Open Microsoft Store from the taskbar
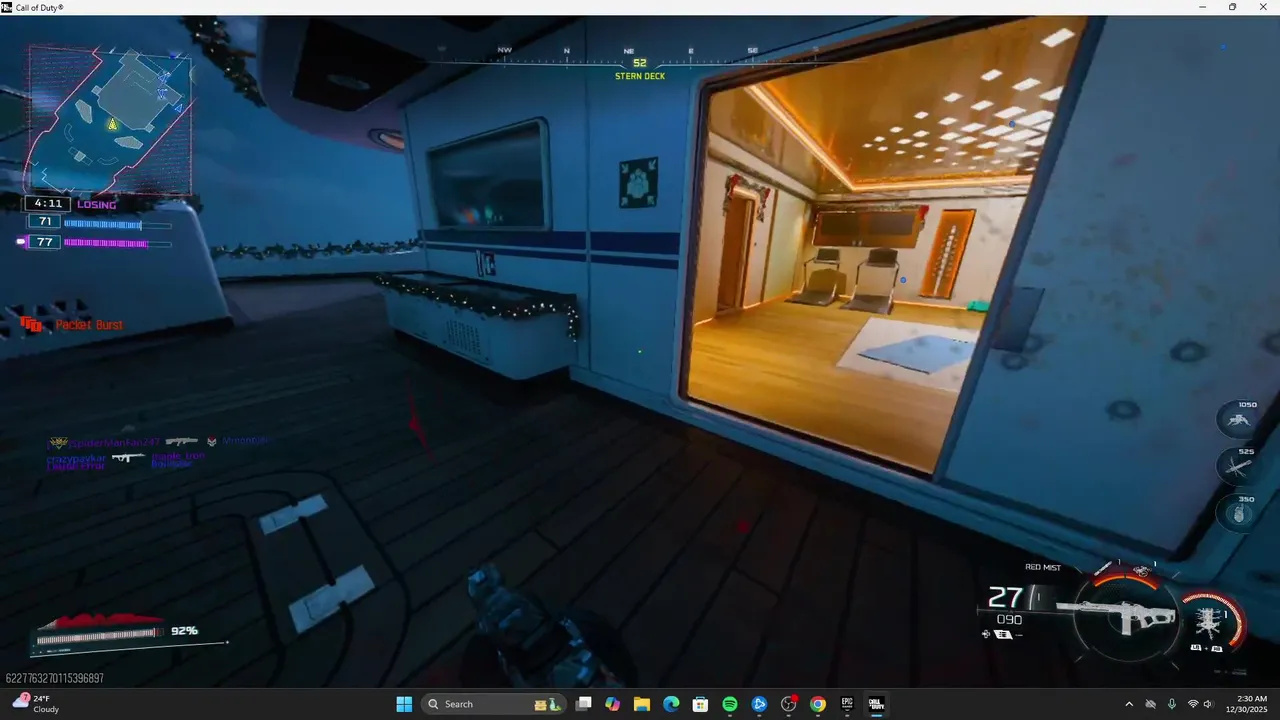Screen dimensions: 1280x720 (700, 704)
